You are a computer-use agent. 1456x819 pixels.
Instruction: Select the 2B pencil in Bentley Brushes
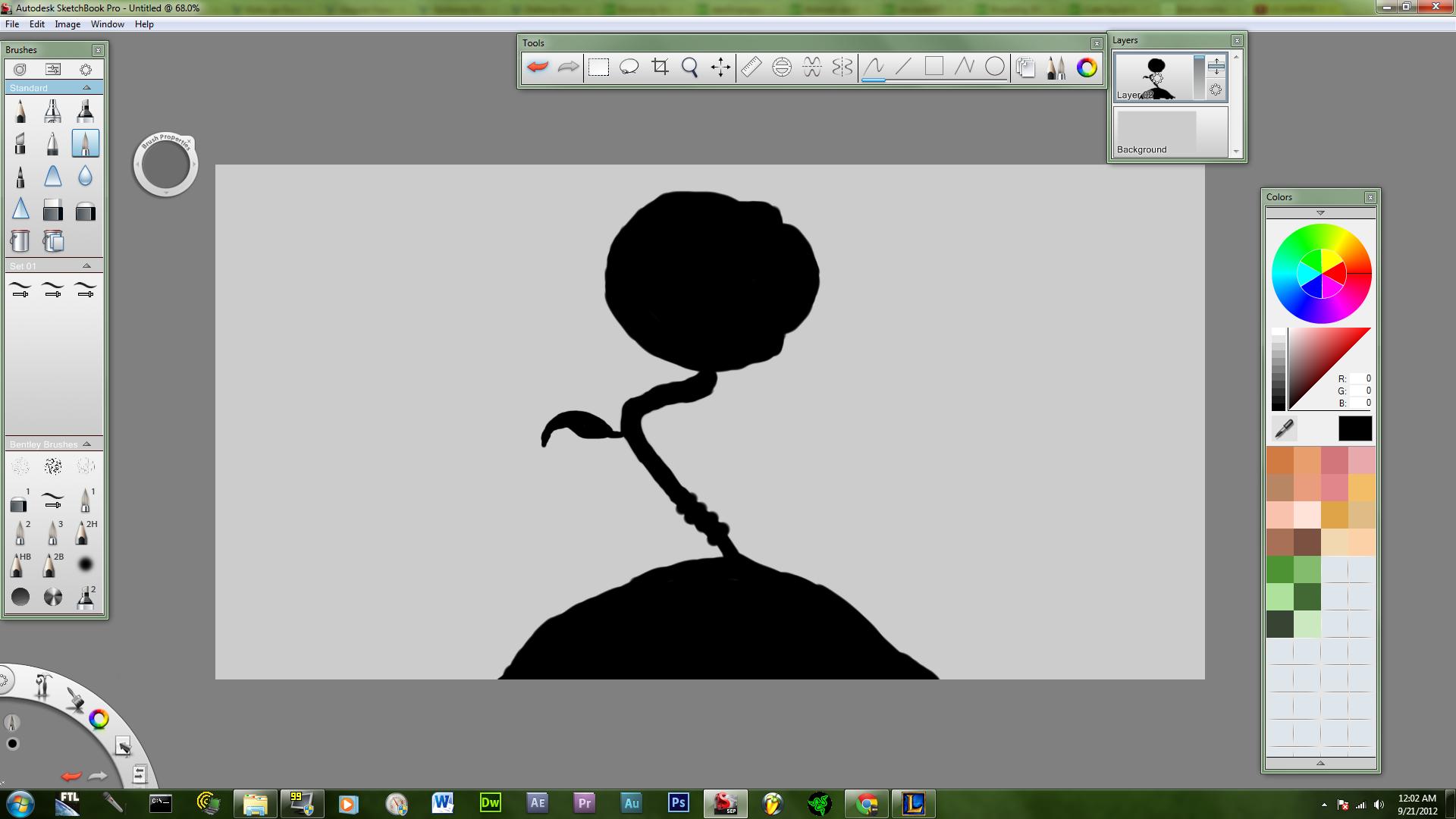coord(52,565)
